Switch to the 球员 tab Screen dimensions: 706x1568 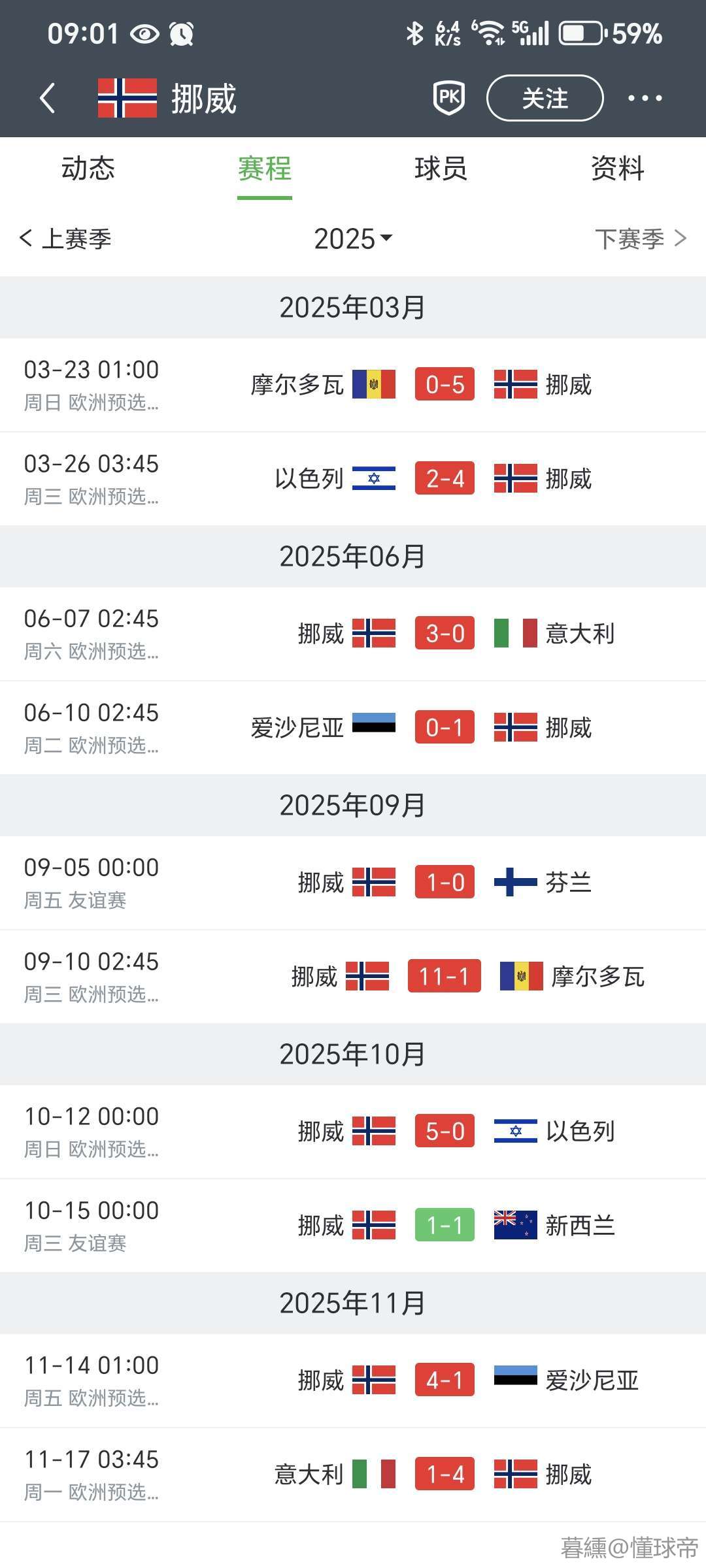(441, 169)
